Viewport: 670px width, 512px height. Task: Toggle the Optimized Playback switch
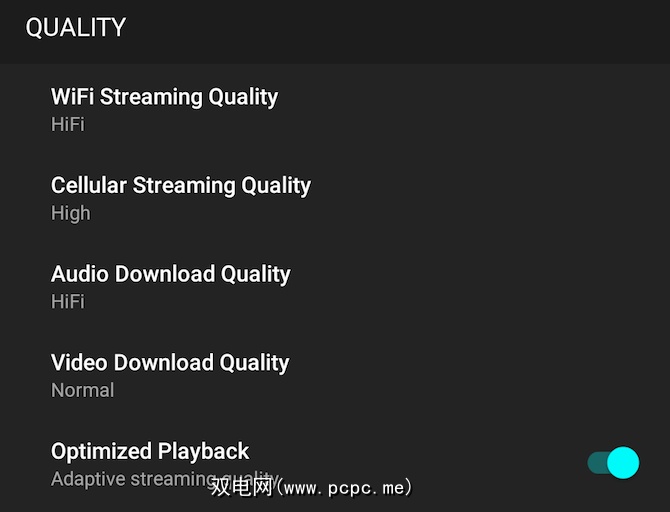[613, 462]
